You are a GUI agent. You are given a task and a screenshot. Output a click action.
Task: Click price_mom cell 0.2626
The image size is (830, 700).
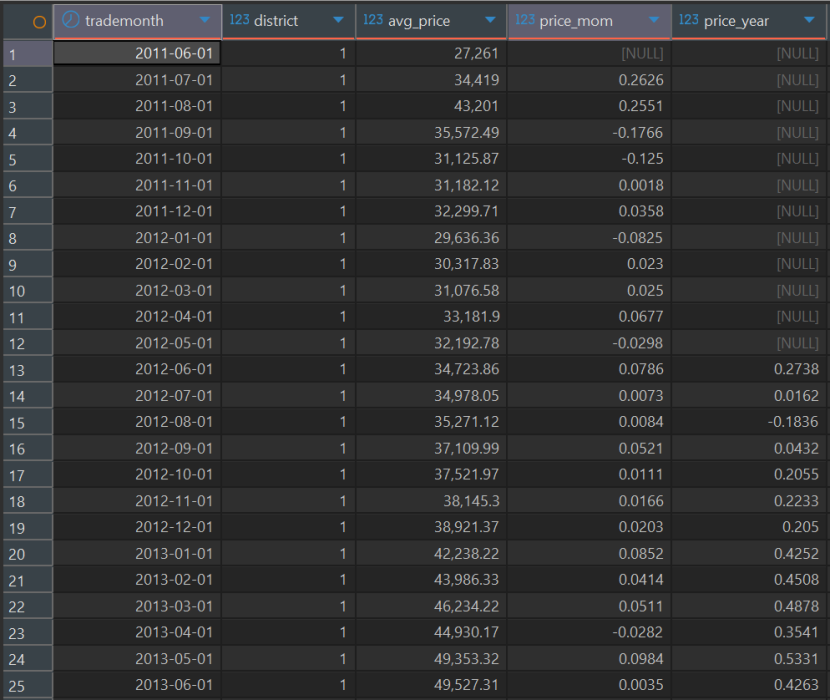589,80
